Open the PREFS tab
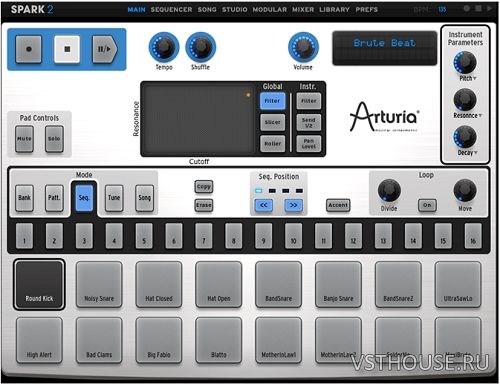The height and width of the screenshot is (385, 500). tap(367, 10)
